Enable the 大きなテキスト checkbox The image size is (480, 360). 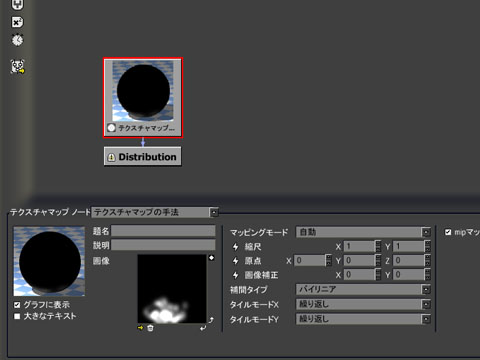coord(17,316)
